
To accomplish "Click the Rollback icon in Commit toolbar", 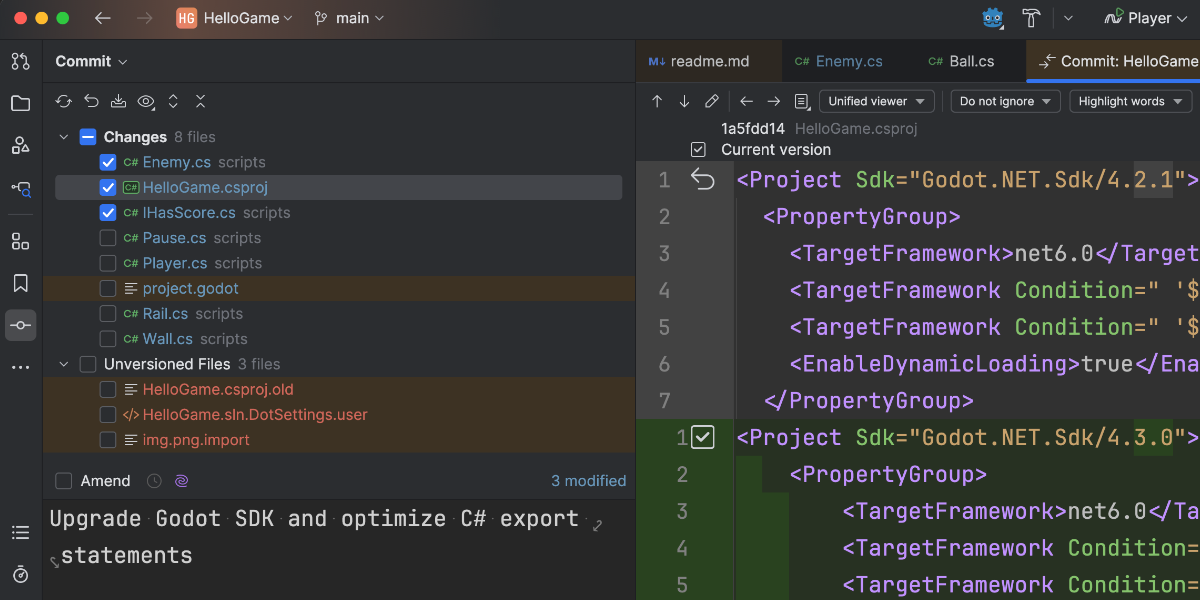I will (91, 101).
